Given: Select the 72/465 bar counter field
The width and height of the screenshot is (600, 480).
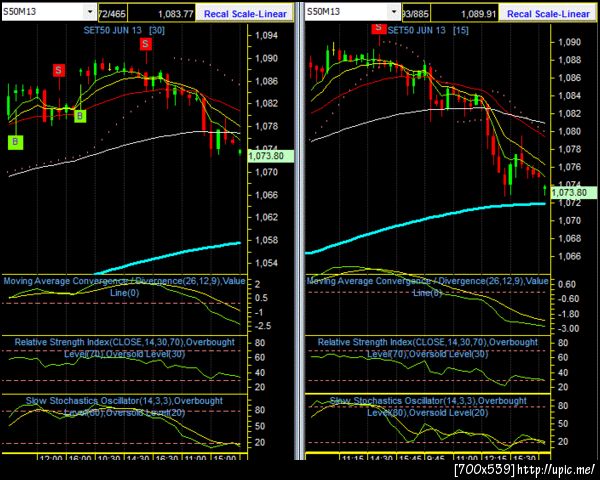Looking at the screenshot, I should click(112, 14).
